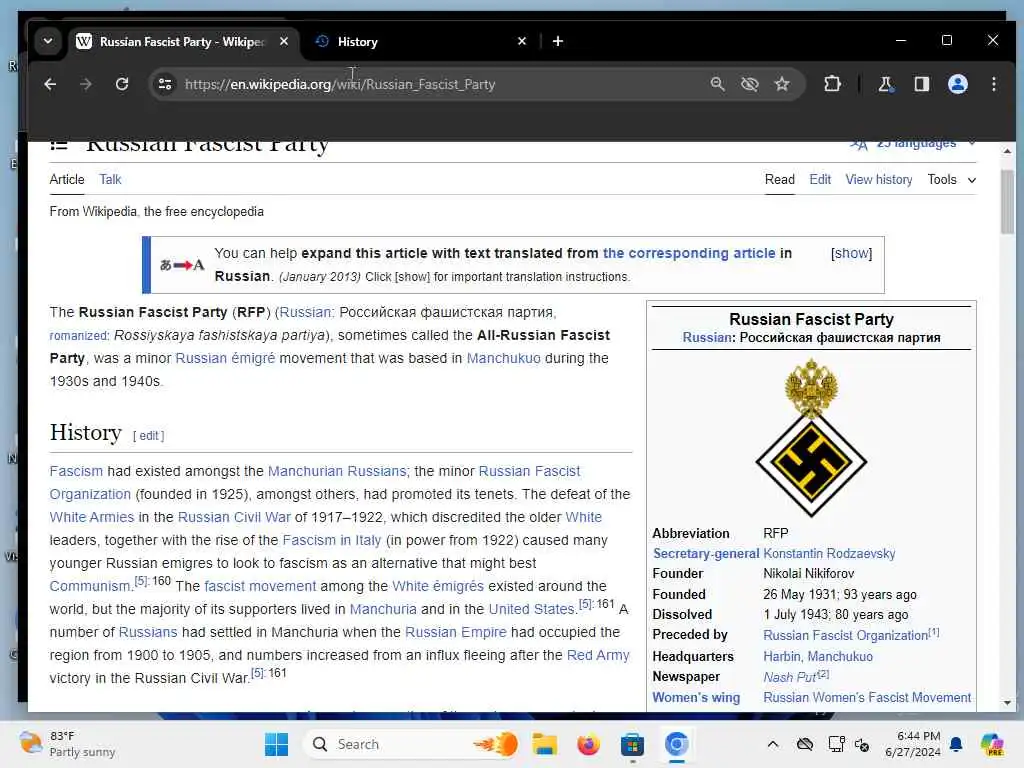Screen dimensions: 1024x768
Task: Open the White émigrés link
Action: [438, 586]
